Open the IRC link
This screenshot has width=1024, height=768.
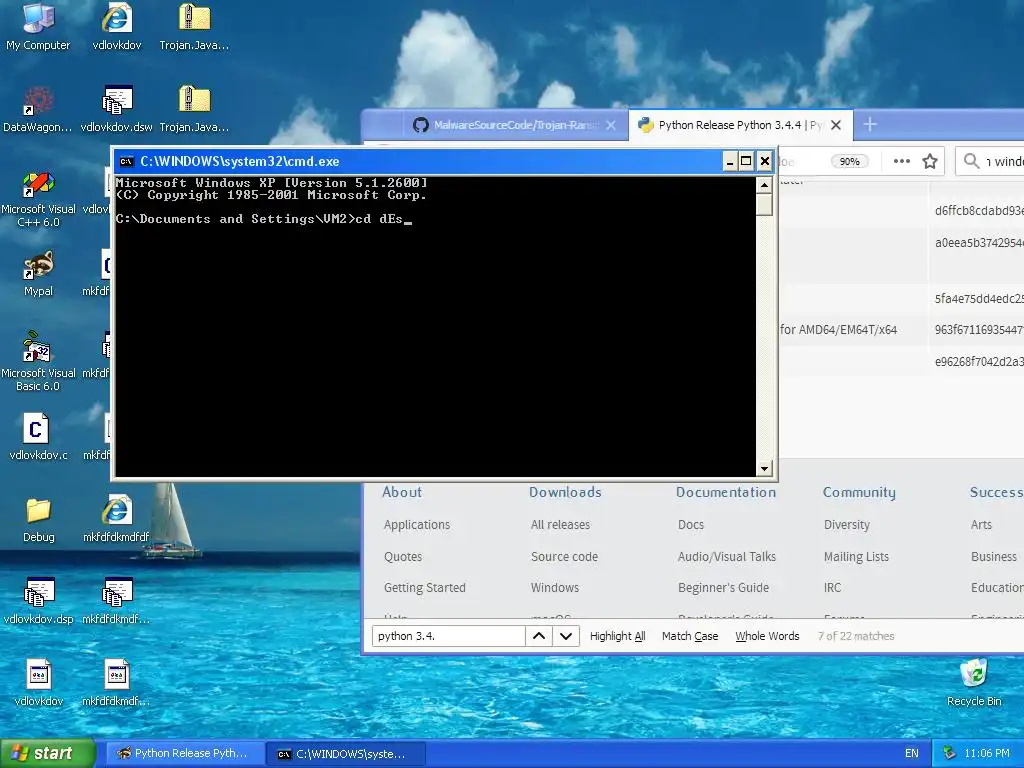(x=833, y=588)
